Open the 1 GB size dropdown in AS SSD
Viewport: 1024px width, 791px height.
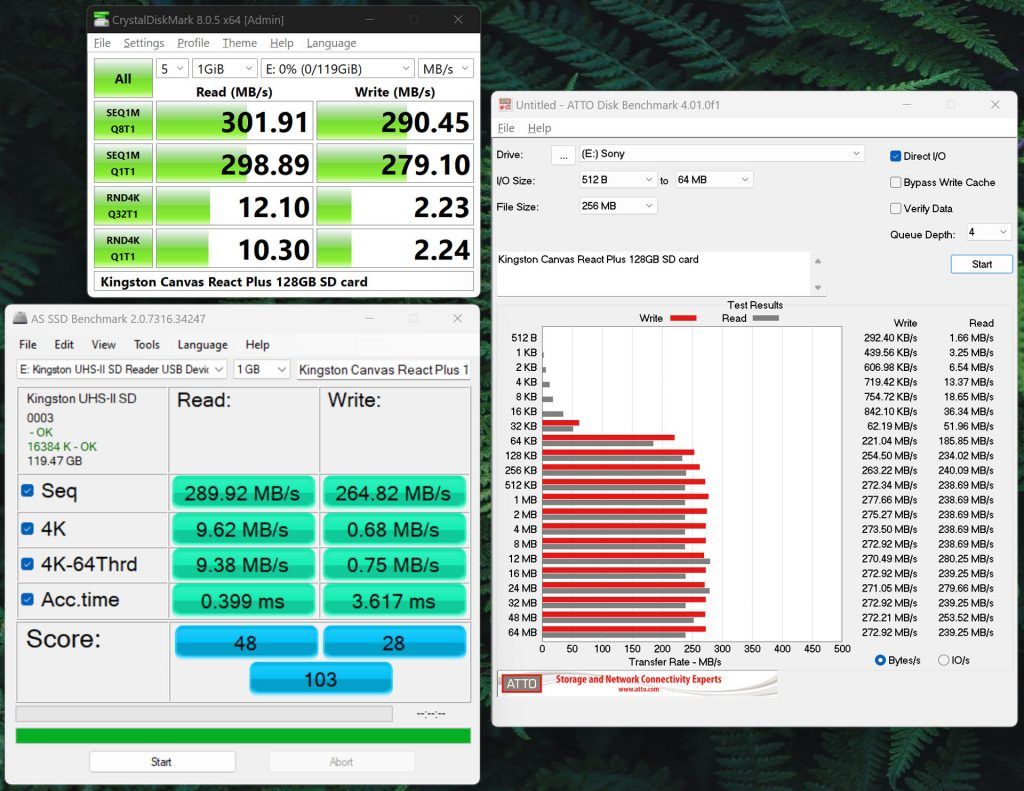pyautogui.click(x=261, y=370)
